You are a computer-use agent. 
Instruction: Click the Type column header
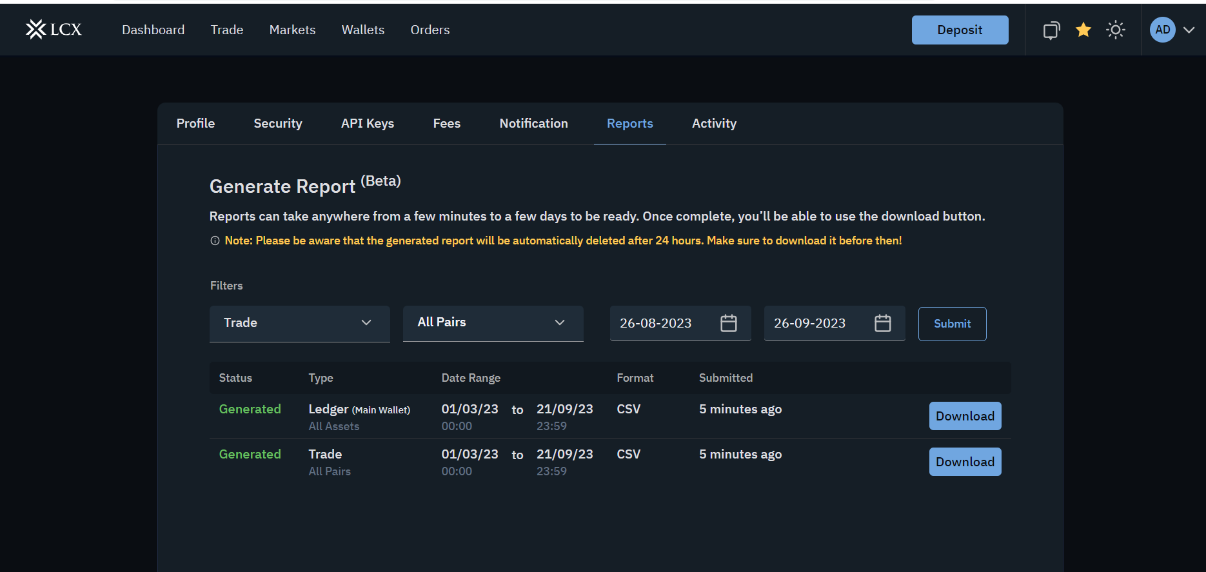tap(321, 378)
